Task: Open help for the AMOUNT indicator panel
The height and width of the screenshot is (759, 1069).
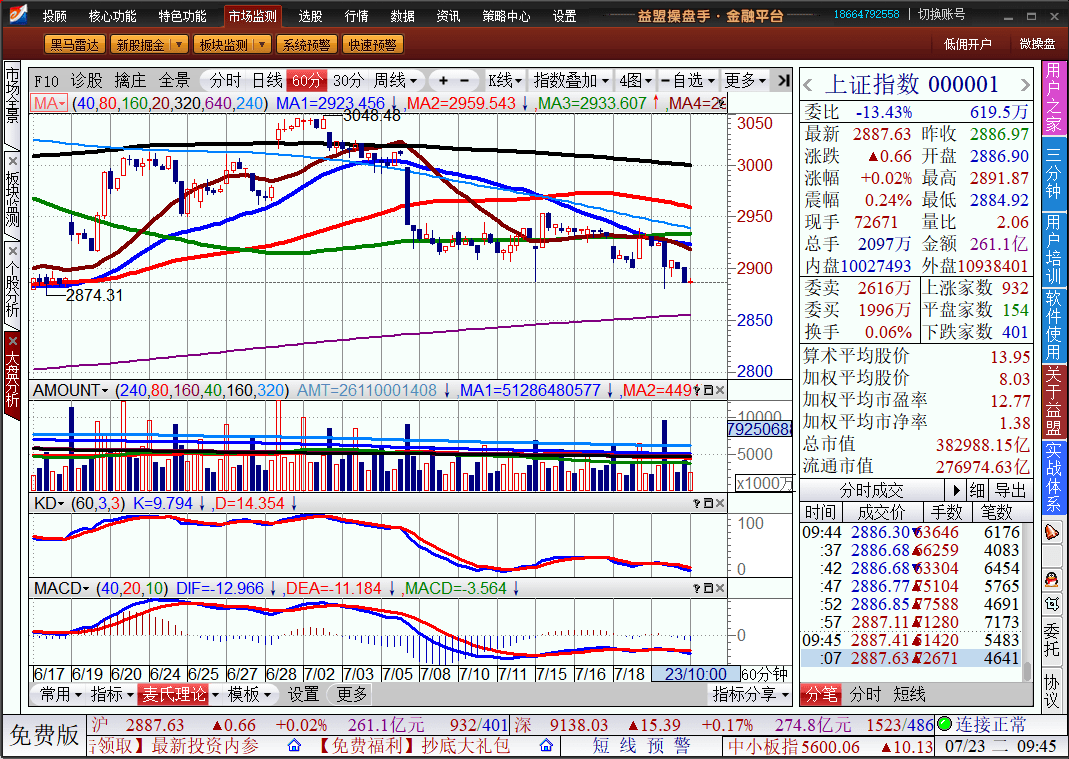Action: (x=696, y=391)
